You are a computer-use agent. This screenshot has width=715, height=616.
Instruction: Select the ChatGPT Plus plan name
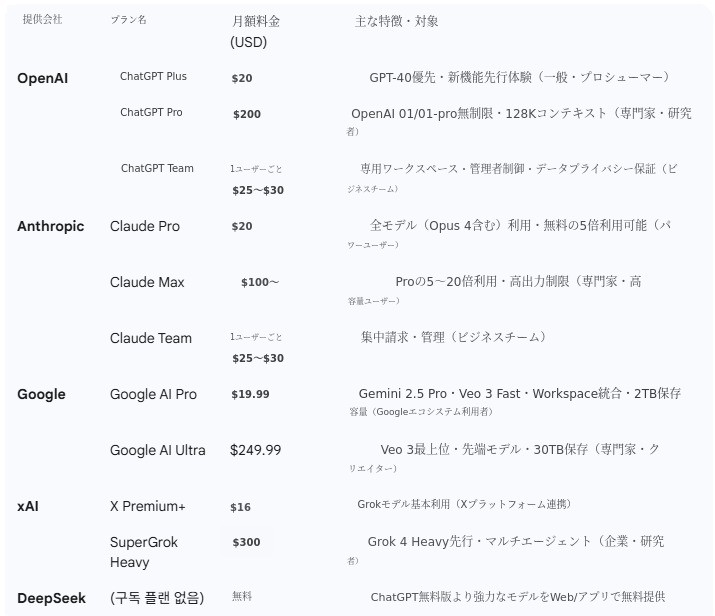coord(153,77)
